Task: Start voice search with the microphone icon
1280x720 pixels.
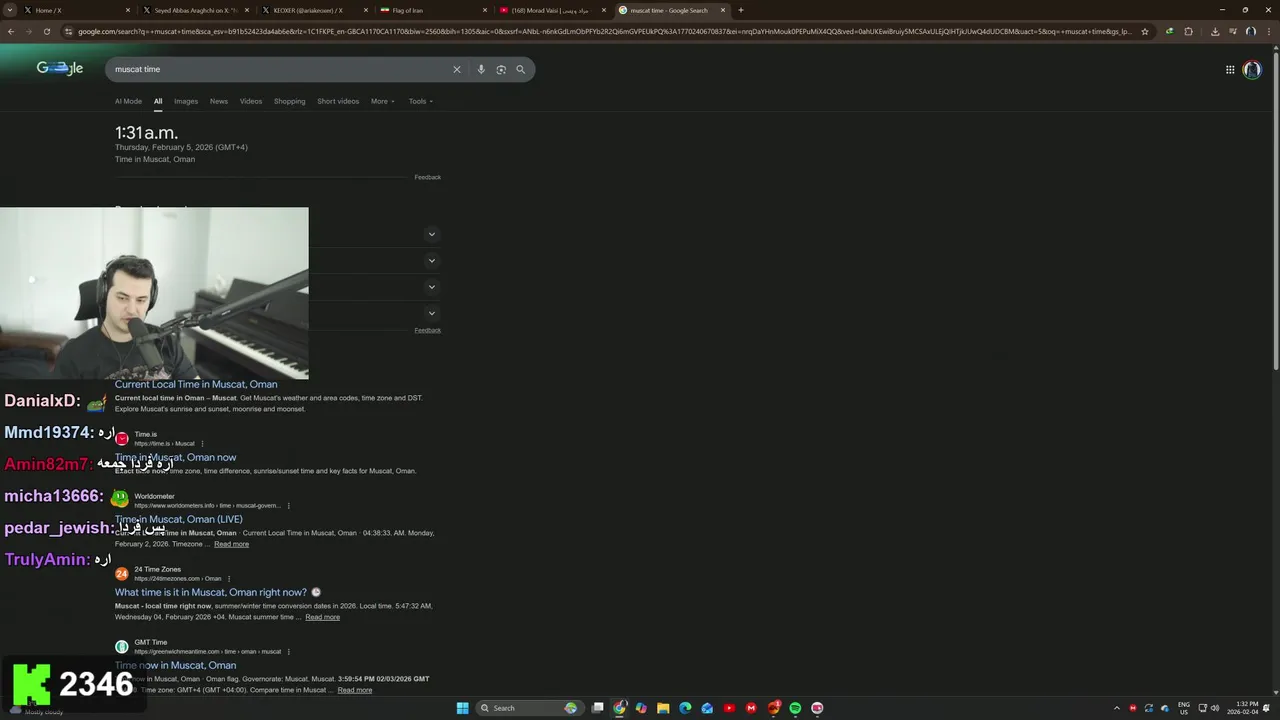Action: click(x=481, y=69)
